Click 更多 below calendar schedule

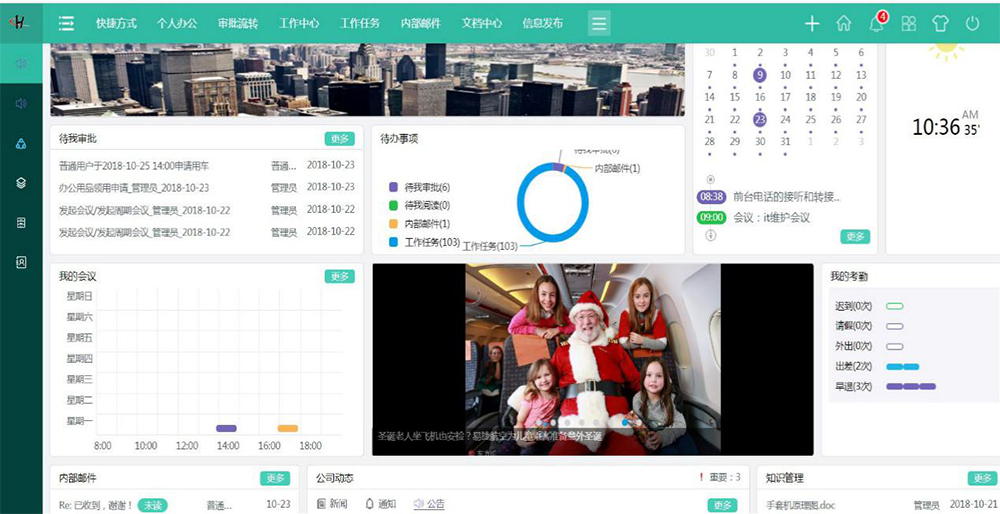point(855,237)
